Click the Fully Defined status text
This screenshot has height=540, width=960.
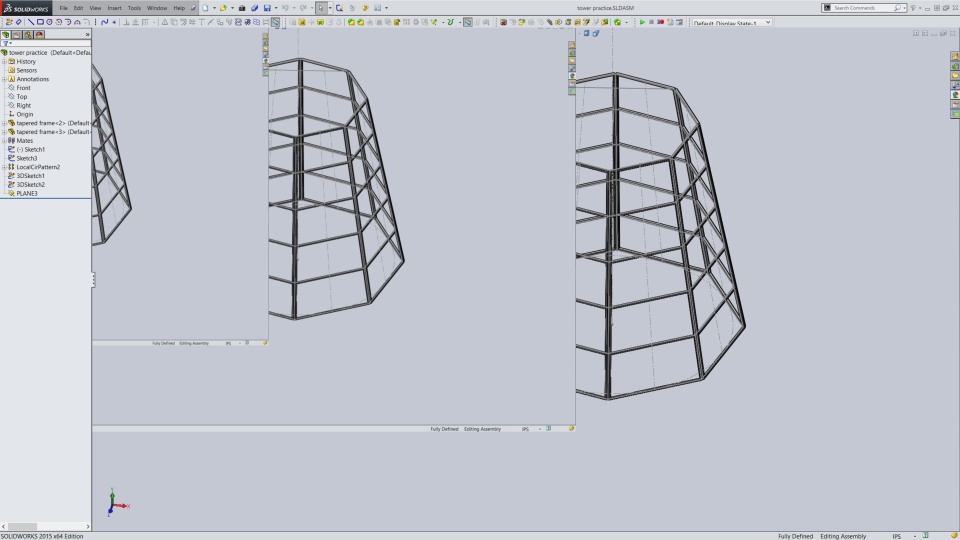point(795,536)
